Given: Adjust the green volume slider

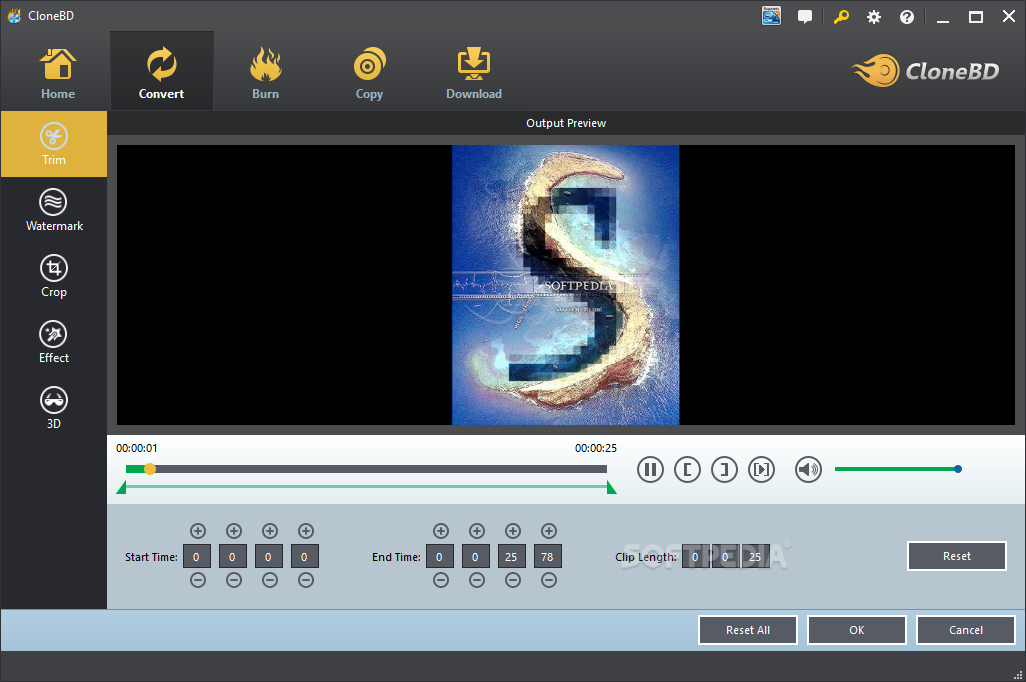Looking at the screenshot, I should tap(898, 469).
